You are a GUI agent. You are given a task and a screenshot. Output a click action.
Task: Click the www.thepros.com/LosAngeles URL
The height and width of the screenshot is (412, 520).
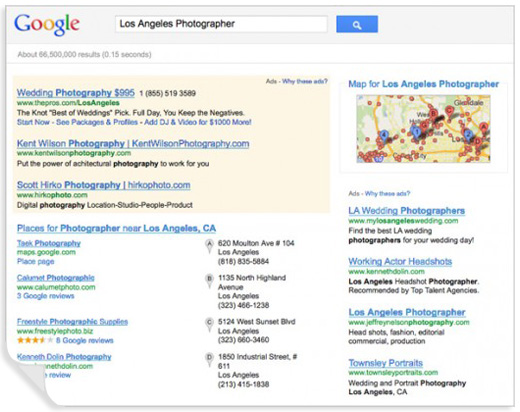pos(68,103)
